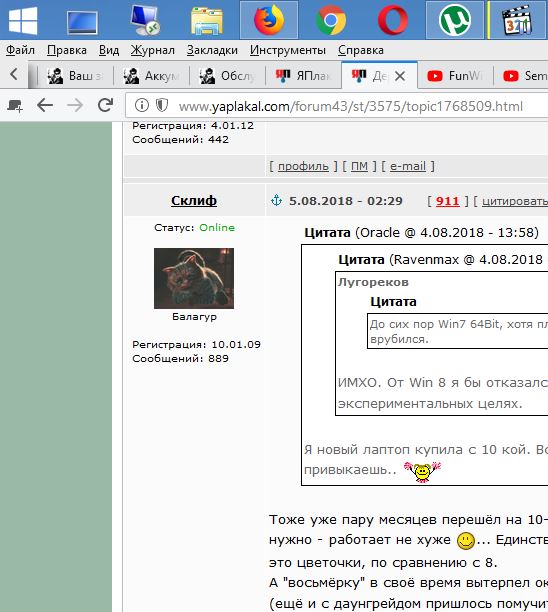548x612 pixels.
Task: Click the cheerleader smiley emoticon
Action: [422, 471]
